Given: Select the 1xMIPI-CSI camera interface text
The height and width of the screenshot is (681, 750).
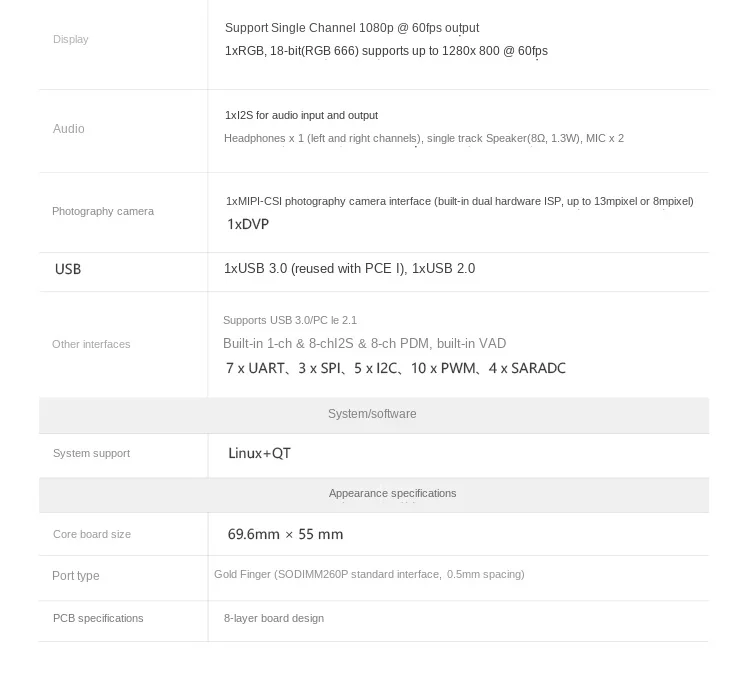Looking at the screenshot, I should 459,201.
